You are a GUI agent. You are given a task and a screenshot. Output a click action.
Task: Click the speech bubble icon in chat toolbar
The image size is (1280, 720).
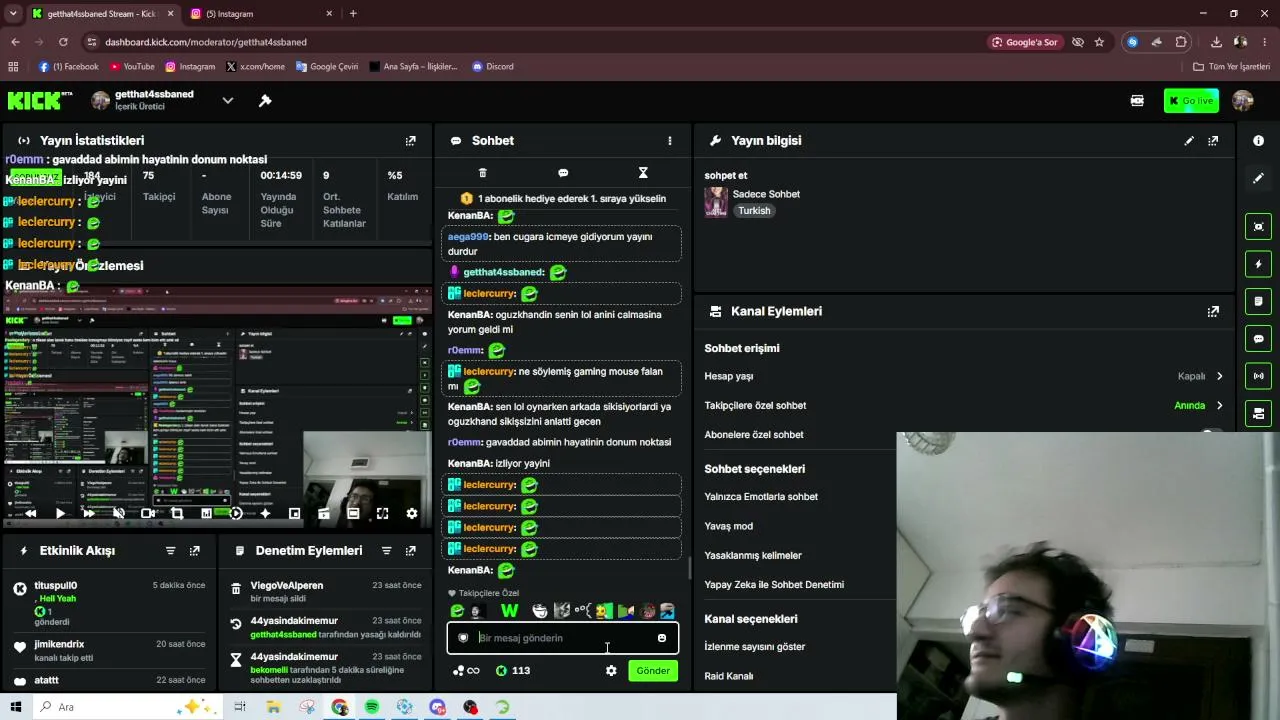(563, 173)
